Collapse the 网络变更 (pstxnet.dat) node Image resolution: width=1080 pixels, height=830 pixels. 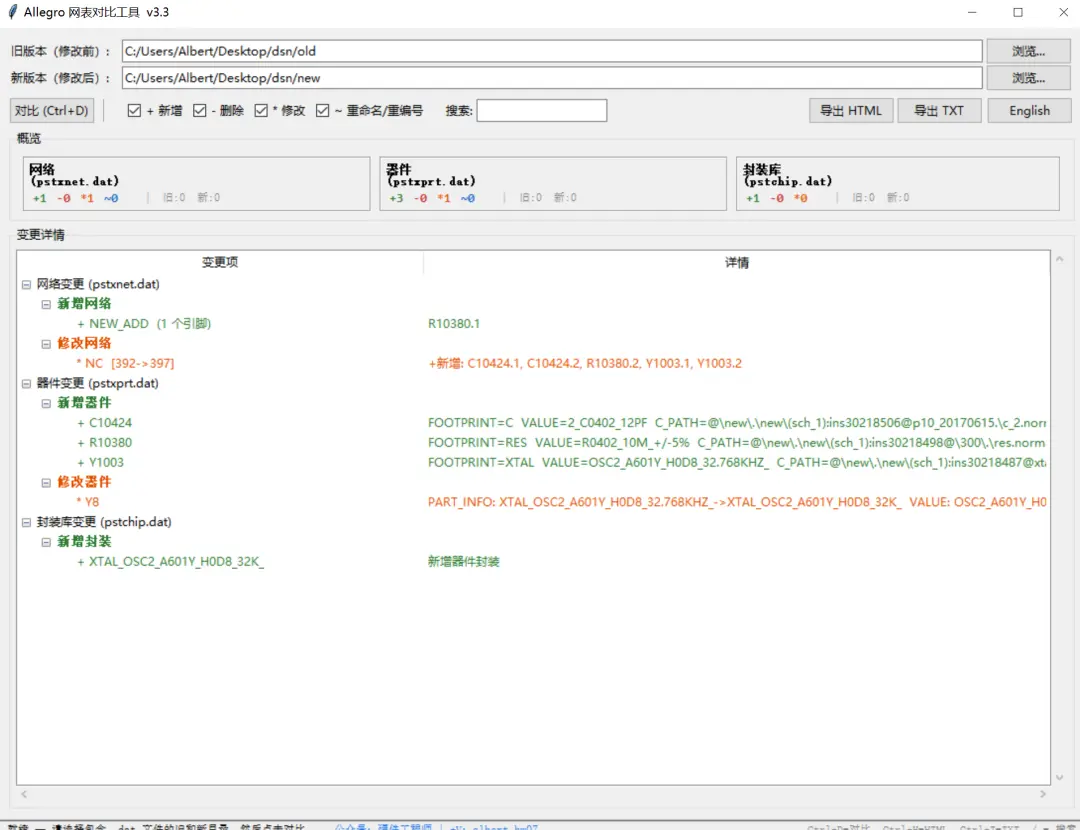pos(26,284)
